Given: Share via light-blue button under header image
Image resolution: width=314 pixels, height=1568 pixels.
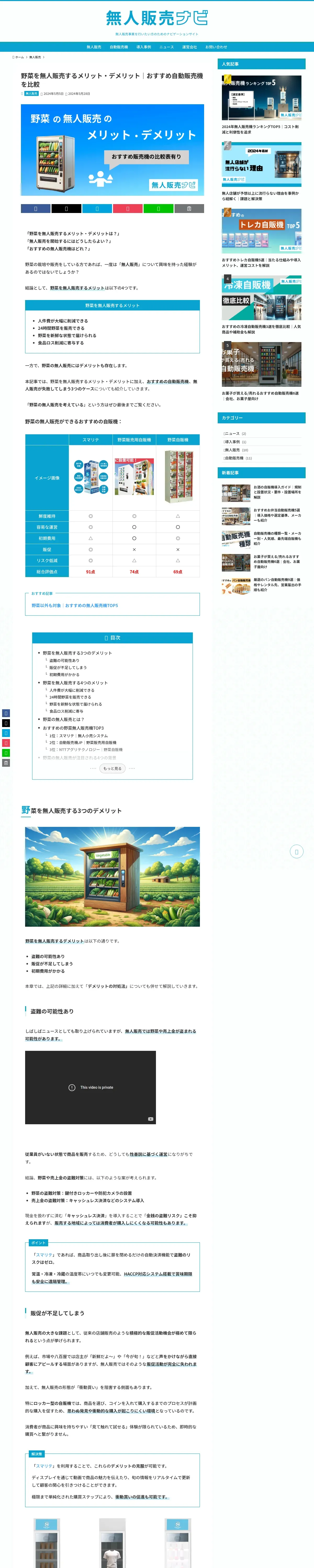Looking at the screenshot, I should (x=97, y=209).
